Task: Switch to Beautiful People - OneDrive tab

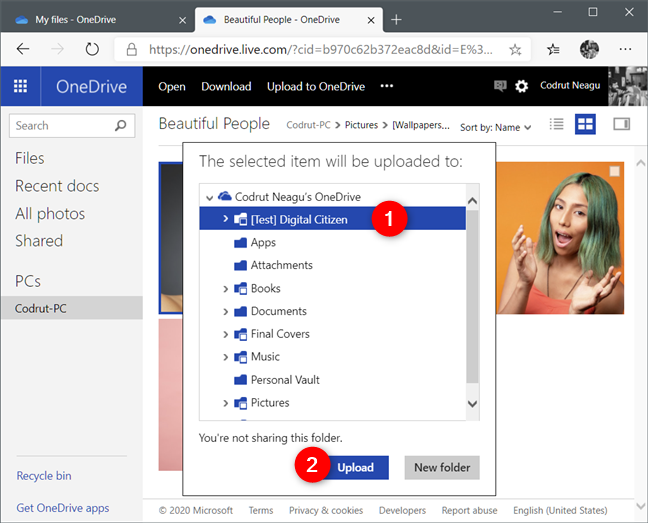Action: click(288, 19)
